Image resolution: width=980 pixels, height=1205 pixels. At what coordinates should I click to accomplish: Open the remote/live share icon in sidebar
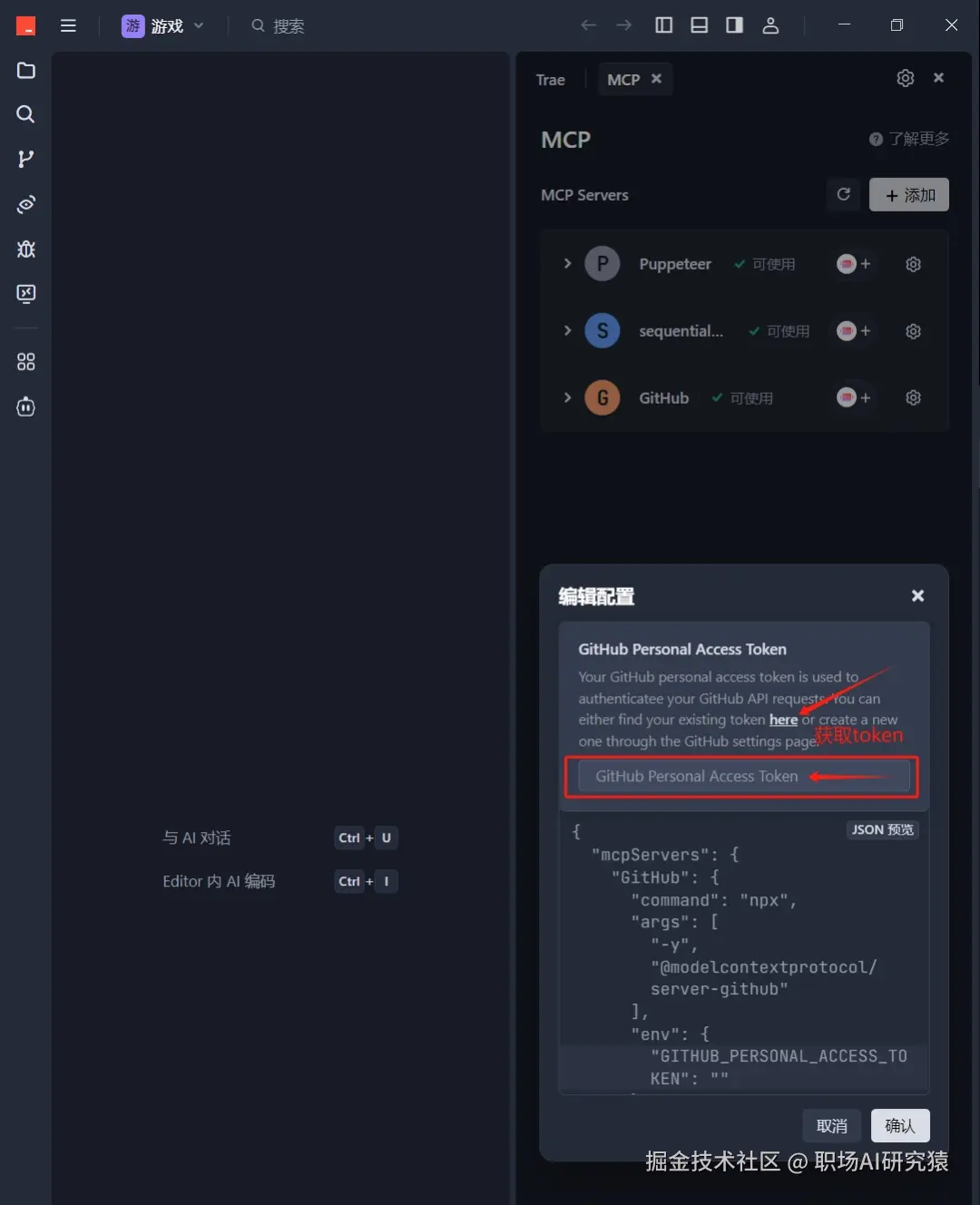(x=26, y=204)
